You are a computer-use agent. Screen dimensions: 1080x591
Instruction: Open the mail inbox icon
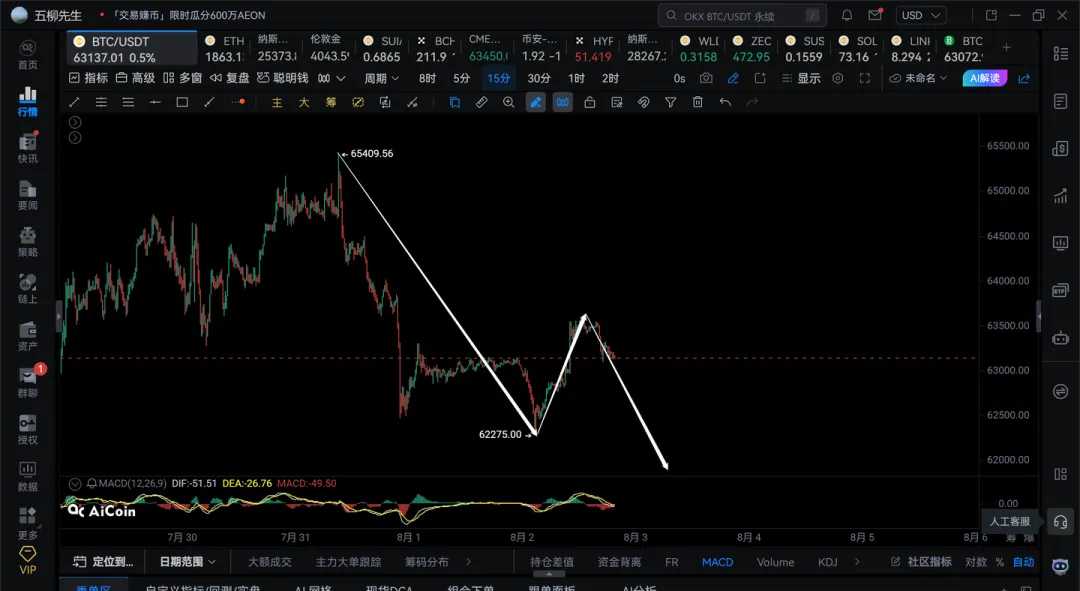[x=875, y=15]
